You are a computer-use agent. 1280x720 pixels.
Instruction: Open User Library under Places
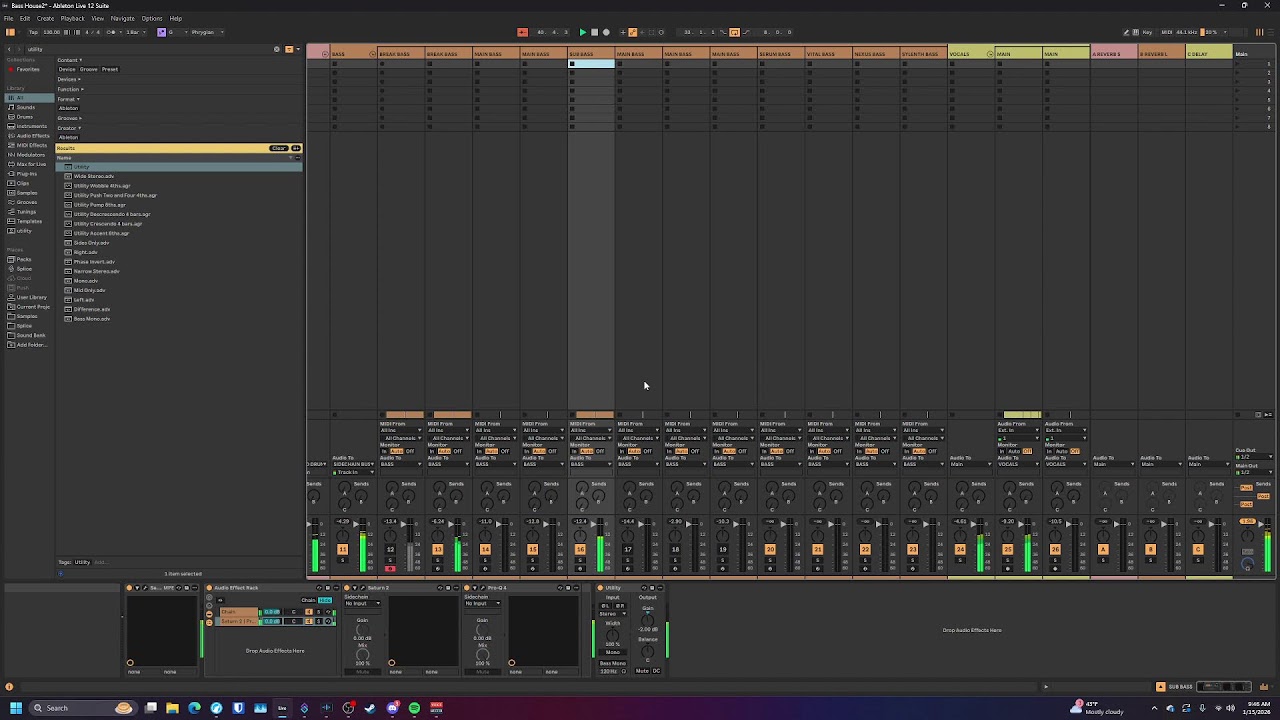[x=31, y=297]
